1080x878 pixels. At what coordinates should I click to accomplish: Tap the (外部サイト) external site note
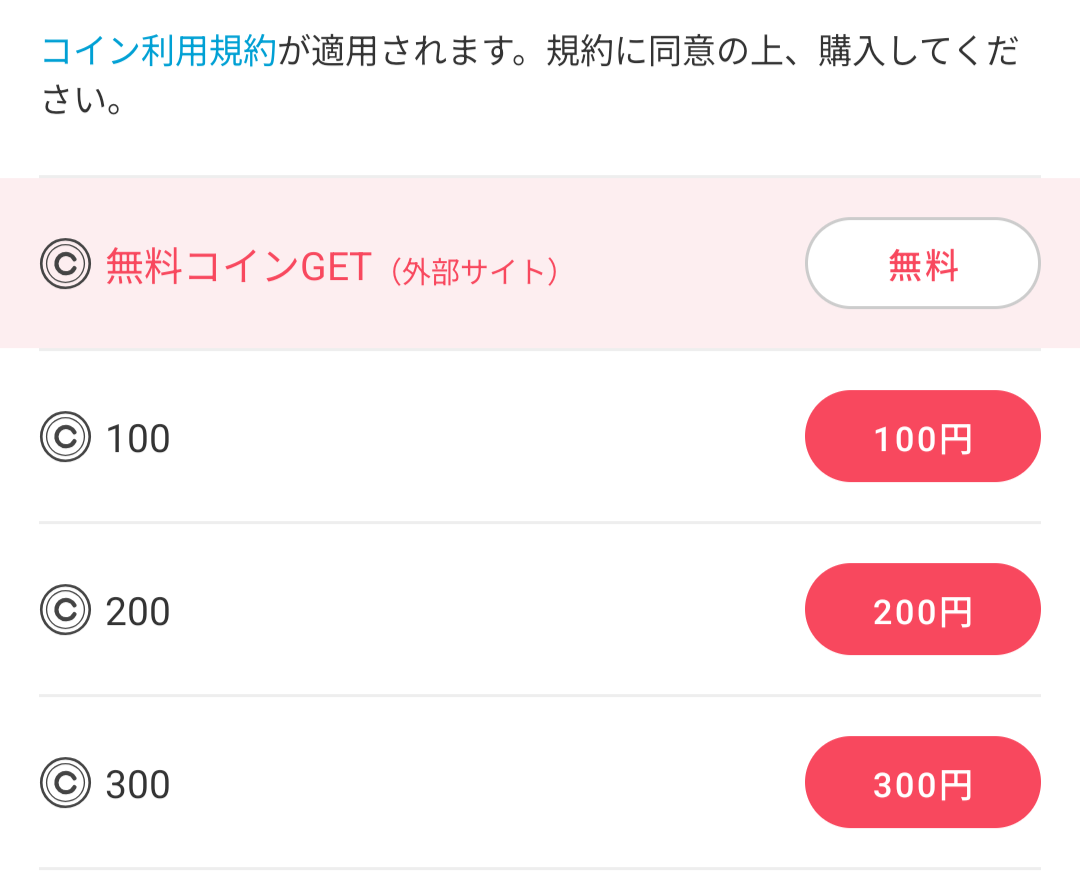click(475, 271)
